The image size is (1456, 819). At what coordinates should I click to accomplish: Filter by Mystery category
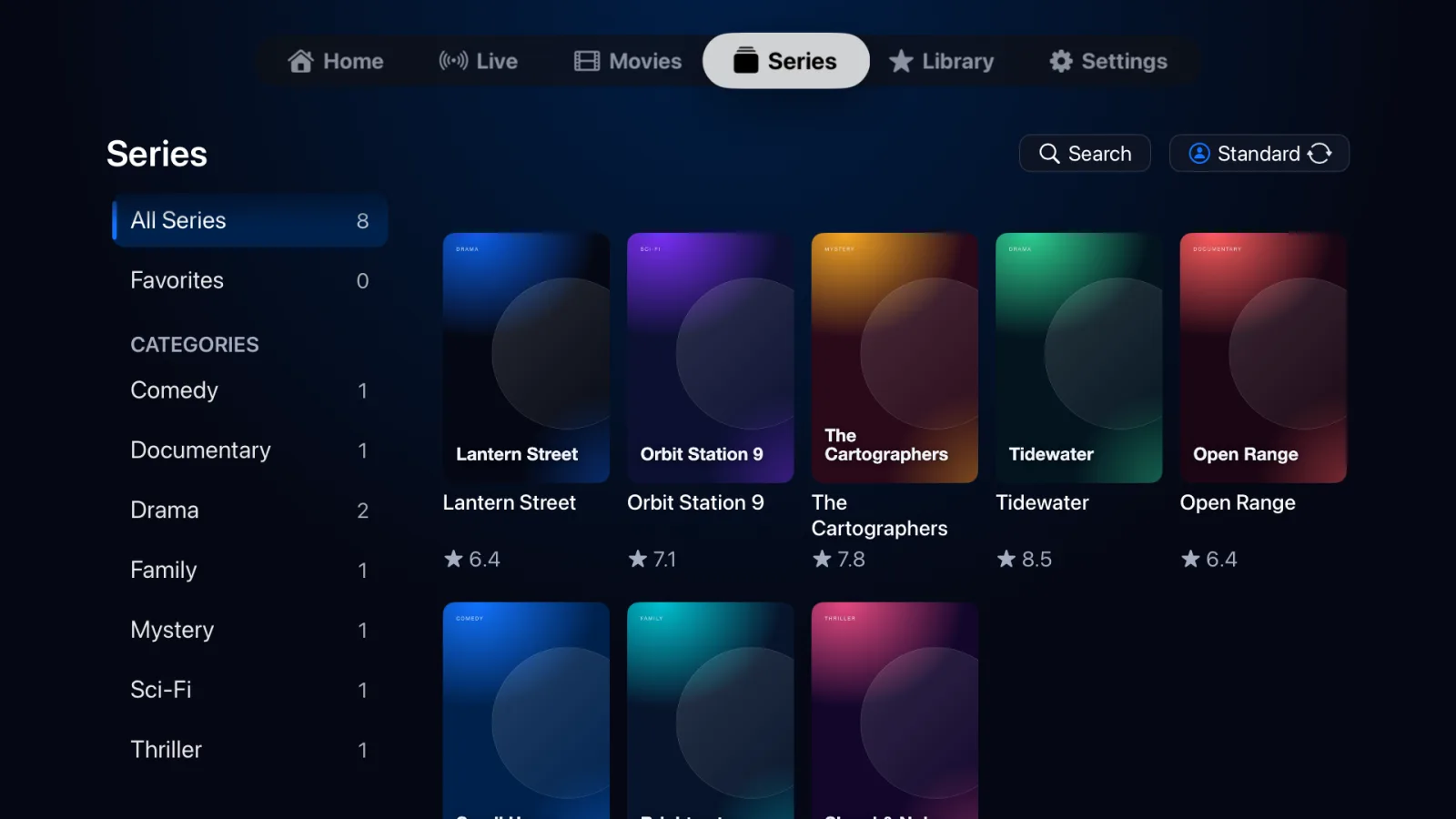(x=250, y=630)
